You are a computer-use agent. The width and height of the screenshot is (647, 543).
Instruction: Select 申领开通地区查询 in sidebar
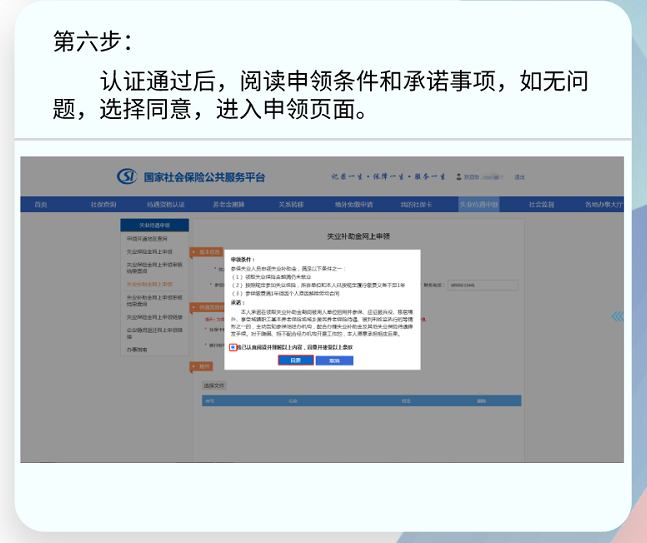(x=147, y=238)
